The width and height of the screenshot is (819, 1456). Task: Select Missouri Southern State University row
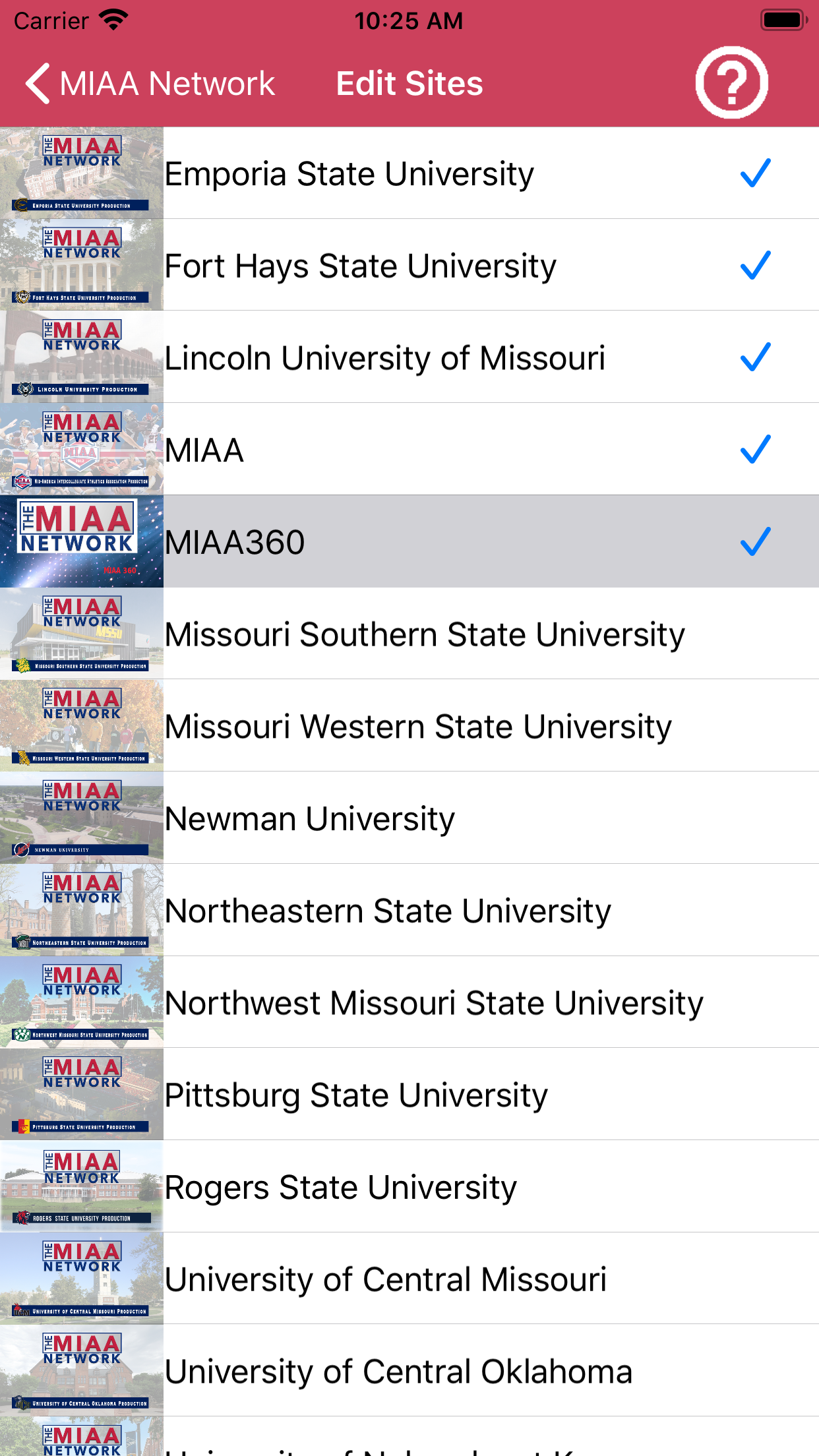click(x=425, y=634)
